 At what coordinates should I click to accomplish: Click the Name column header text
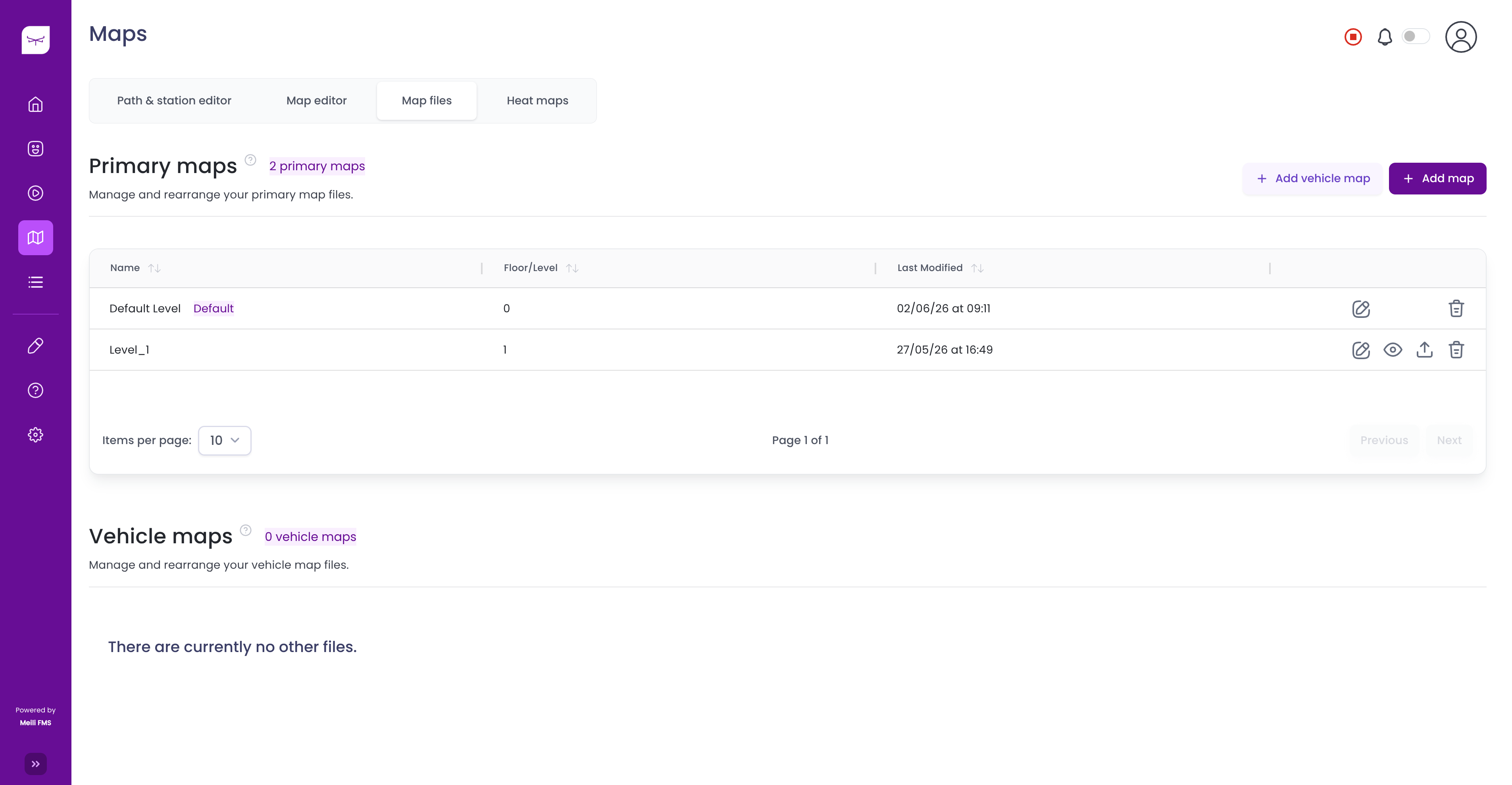(125, 268)
